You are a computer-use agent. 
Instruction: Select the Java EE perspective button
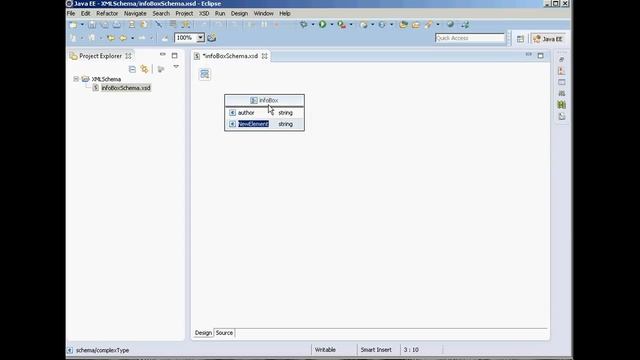pyautogui.click(x=548, y=39)
